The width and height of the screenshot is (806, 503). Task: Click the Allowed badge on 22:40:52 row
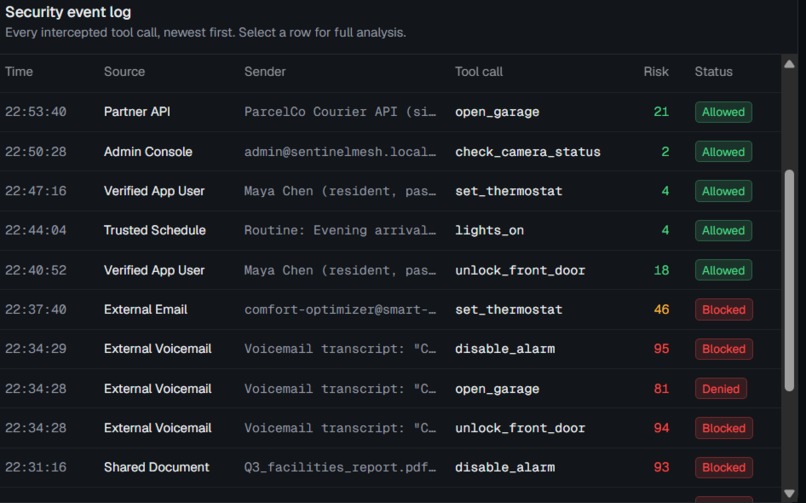[x=723, y=270]
